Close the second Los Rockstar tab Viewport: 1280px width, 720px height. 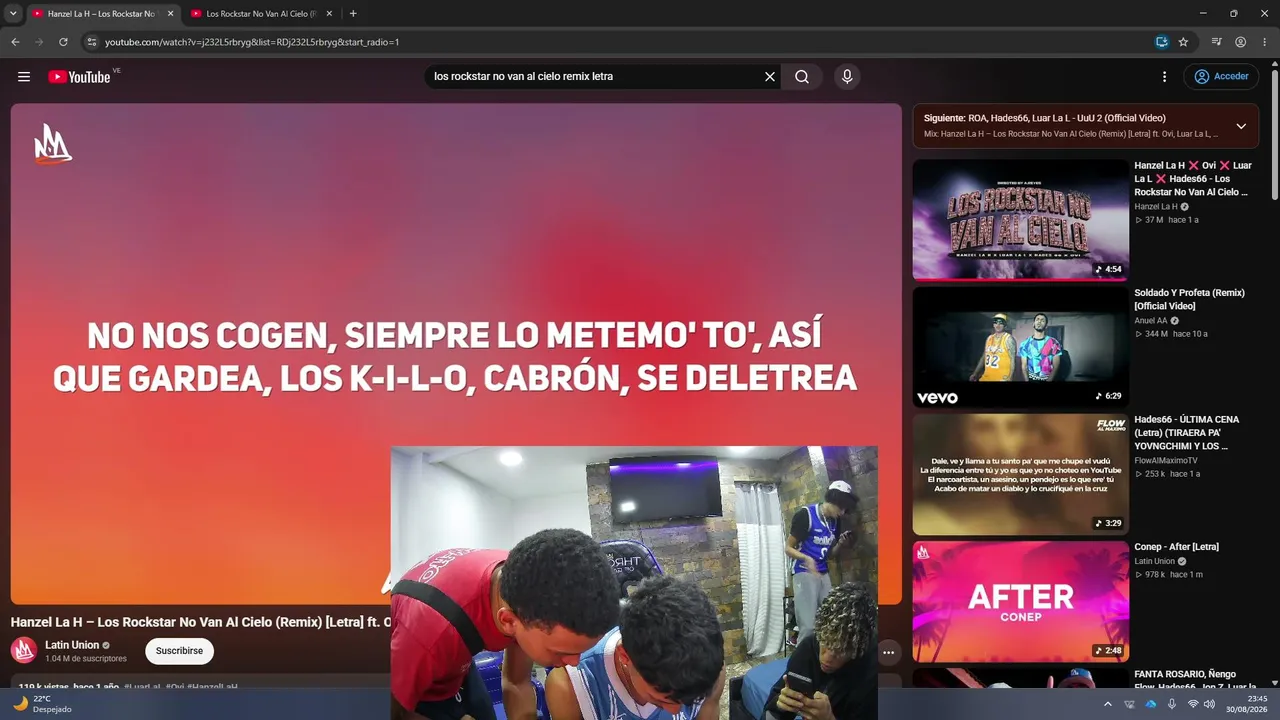coord(329,14)
